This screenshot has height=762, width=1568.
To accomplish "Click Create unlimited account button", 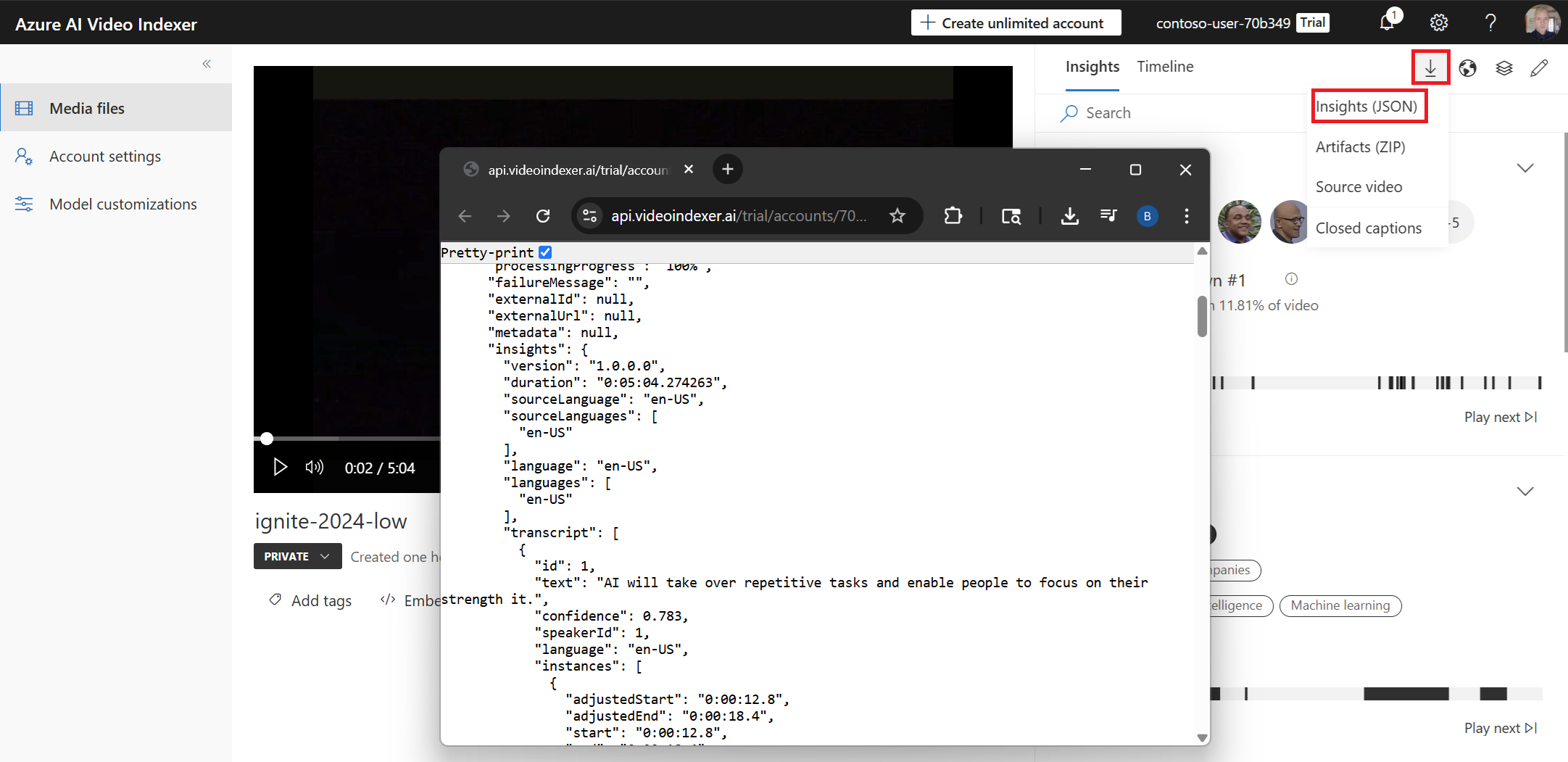I will pos(1015,23).
